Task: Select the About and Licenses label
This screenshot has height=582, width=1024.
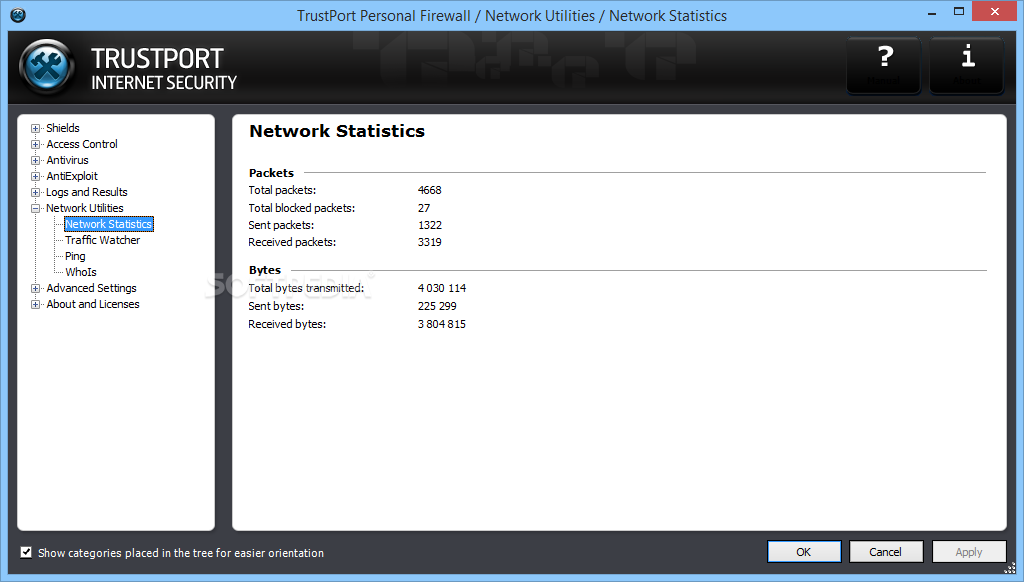Action: [93, 304]
